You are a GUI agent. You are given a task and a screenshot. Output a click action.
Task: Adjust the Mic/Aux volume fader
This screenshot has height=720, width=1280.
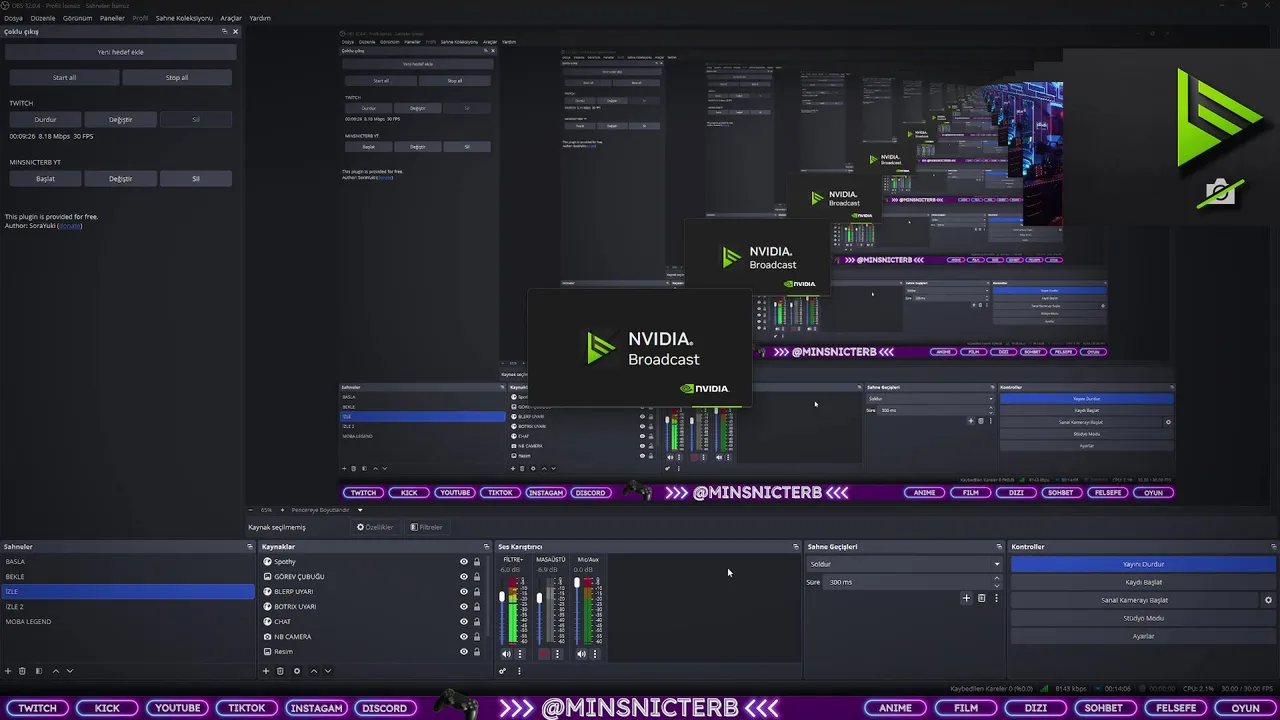point(577,582)
